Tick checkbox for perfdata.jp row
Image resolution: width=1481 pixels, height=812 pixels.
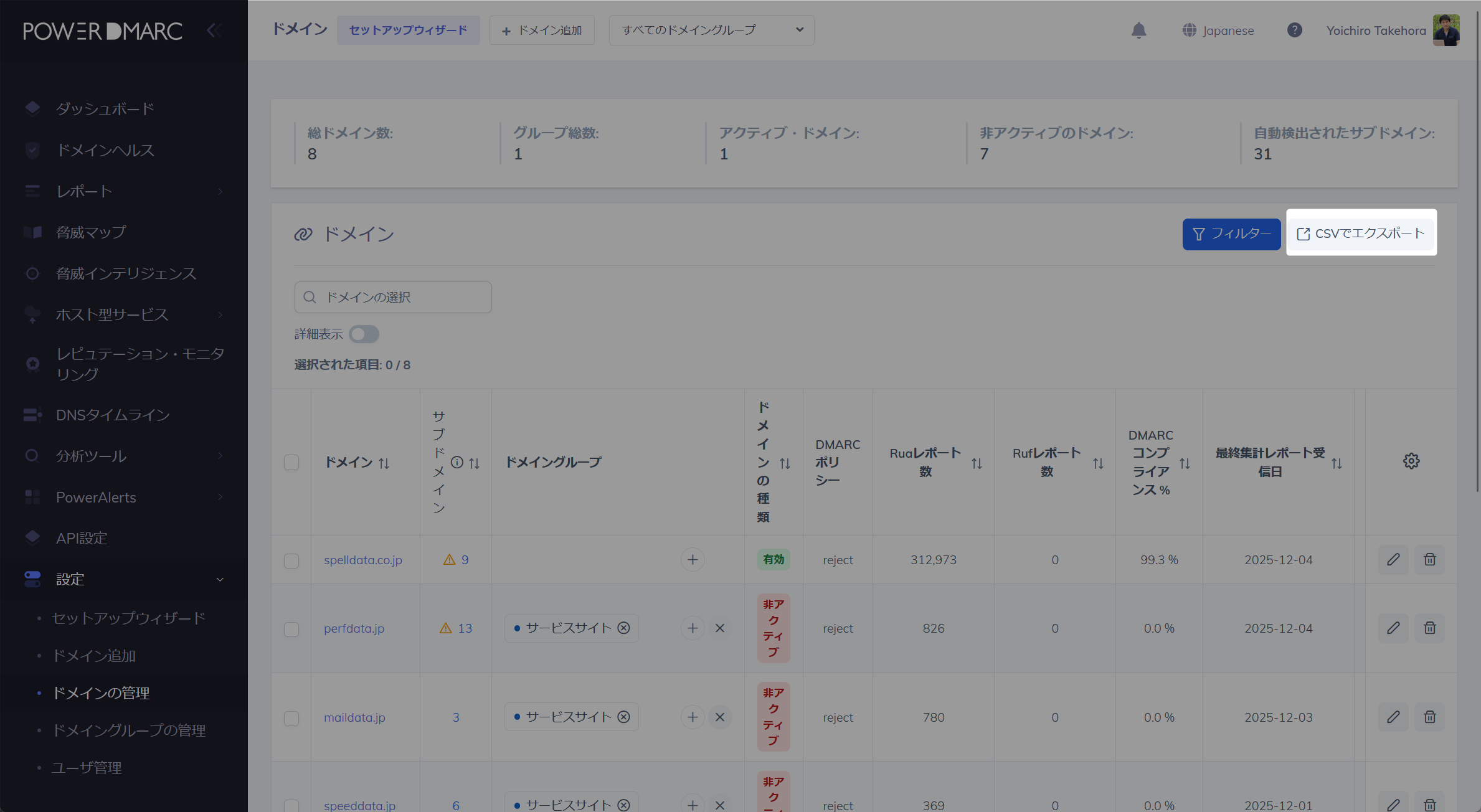(291, 628)
